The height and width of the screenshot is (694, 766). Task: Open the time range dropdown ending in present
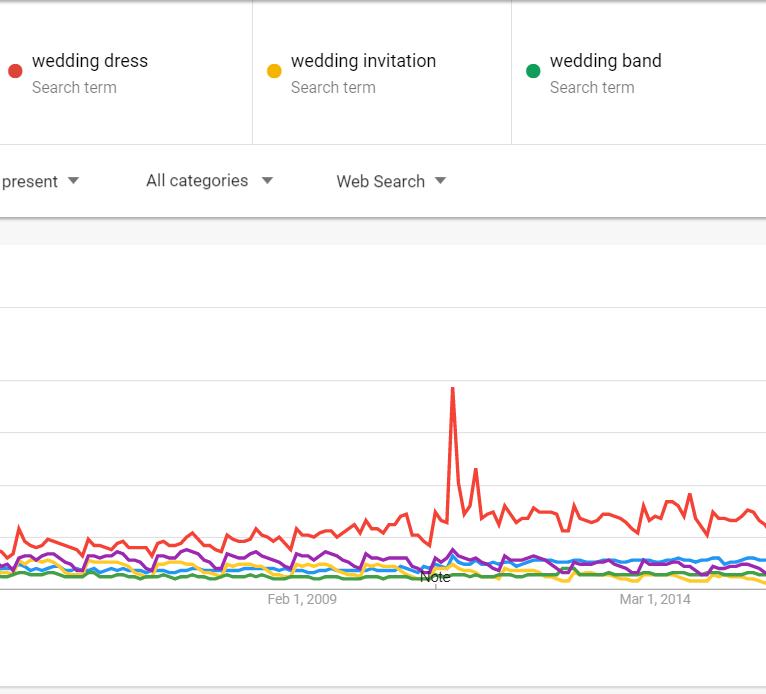tap(42, 181)
